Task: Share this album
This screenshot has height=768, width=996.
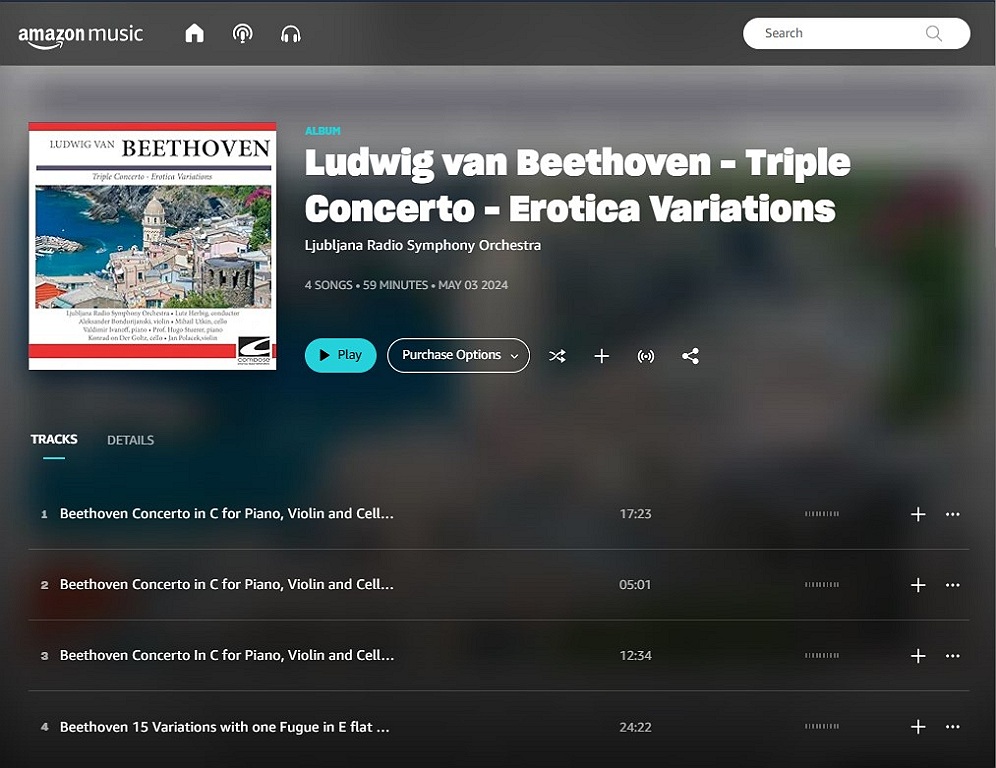Action: pyautogui.click(x=690, y=356)
